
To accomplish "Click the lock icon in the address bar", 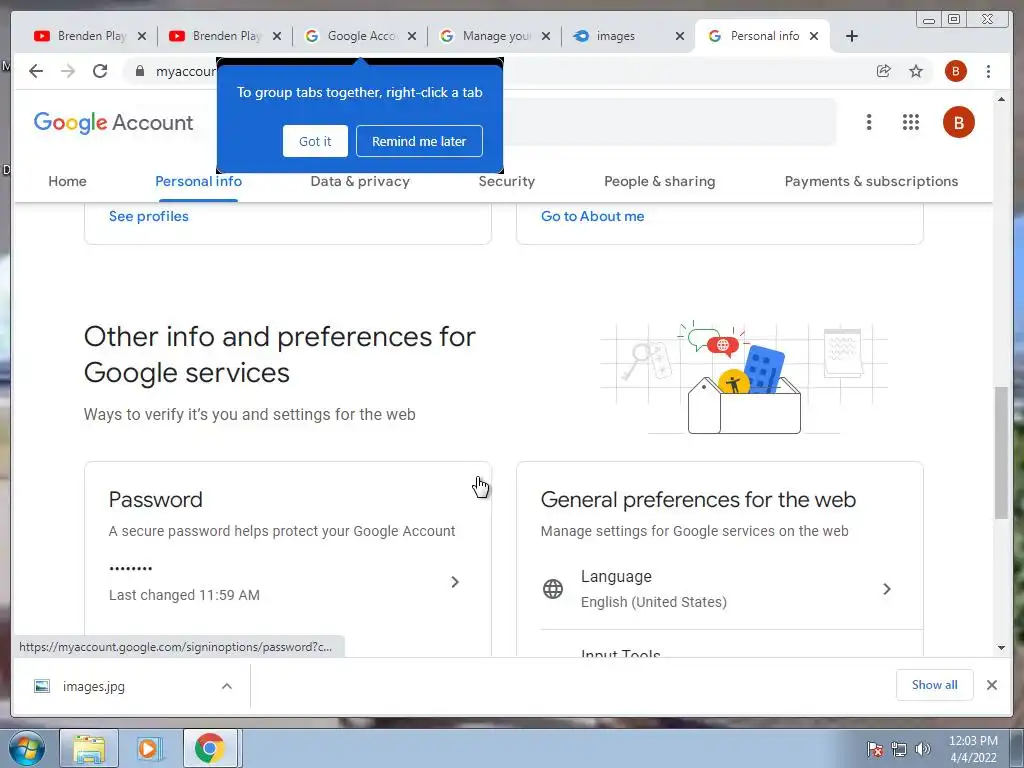I will click(140, 71).
